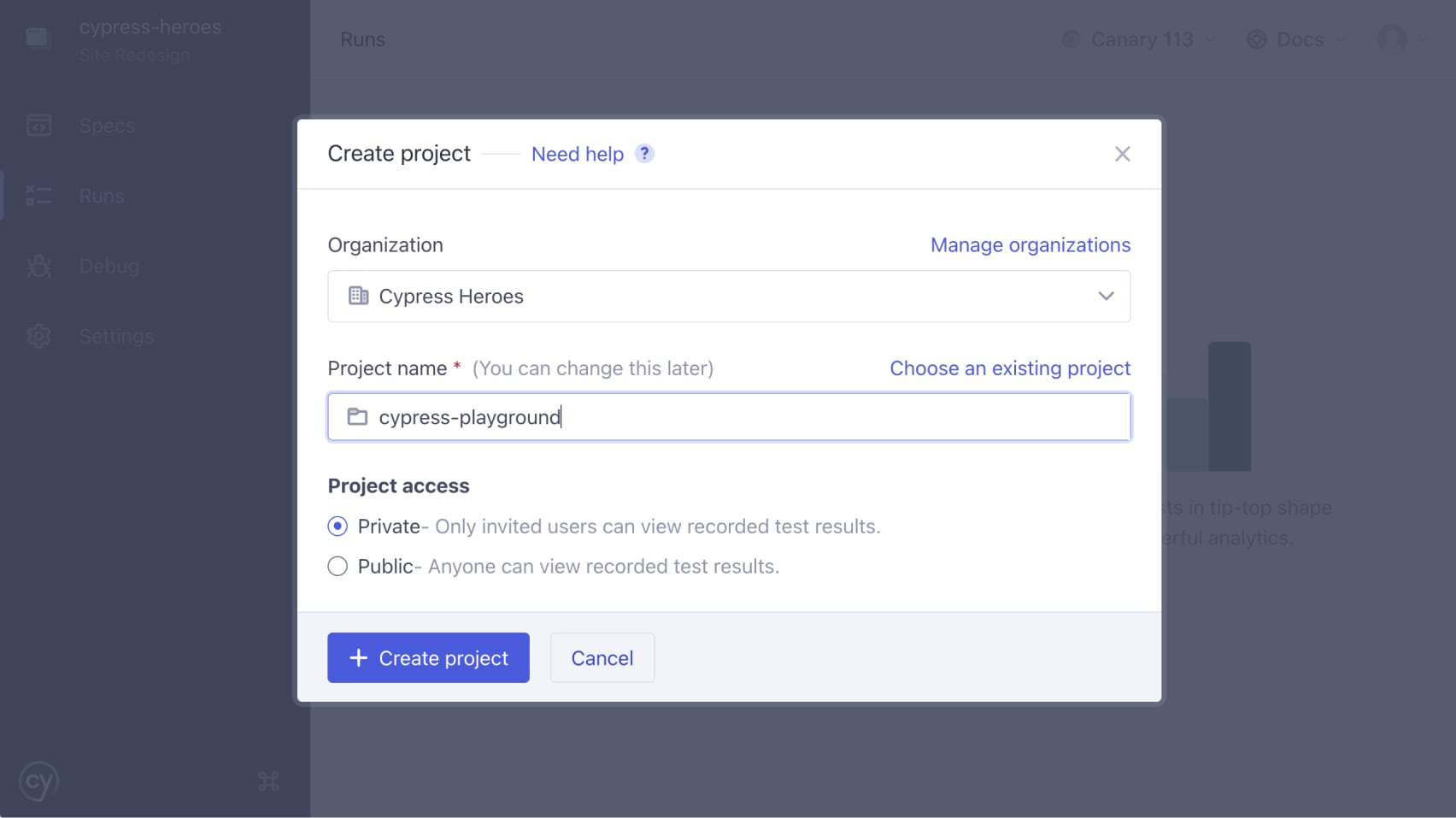Expand the Canary 113 browser dropdown
1456x818 pixels.
1140,39
